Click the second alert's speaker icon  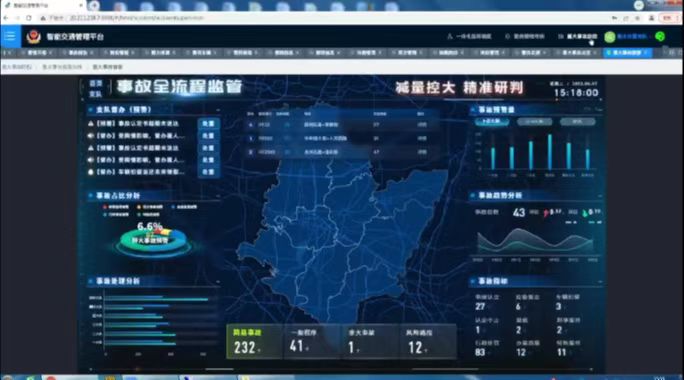[91, 136]
